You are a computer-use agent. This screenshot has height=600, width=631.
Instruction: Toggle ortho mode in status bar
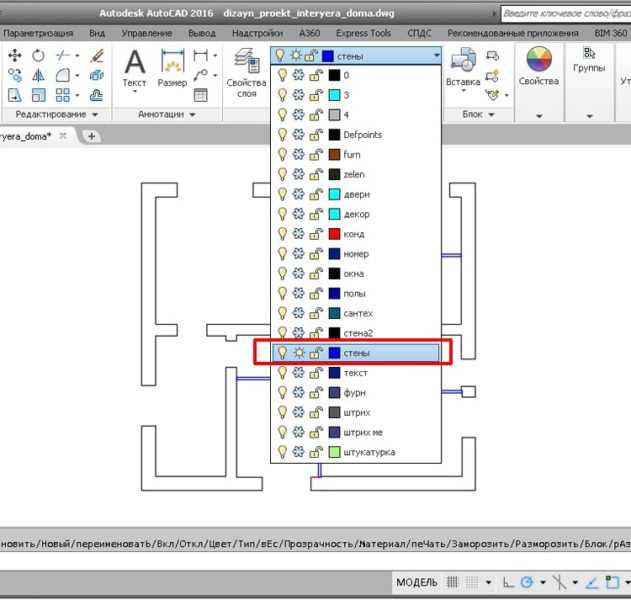point(509,582)
